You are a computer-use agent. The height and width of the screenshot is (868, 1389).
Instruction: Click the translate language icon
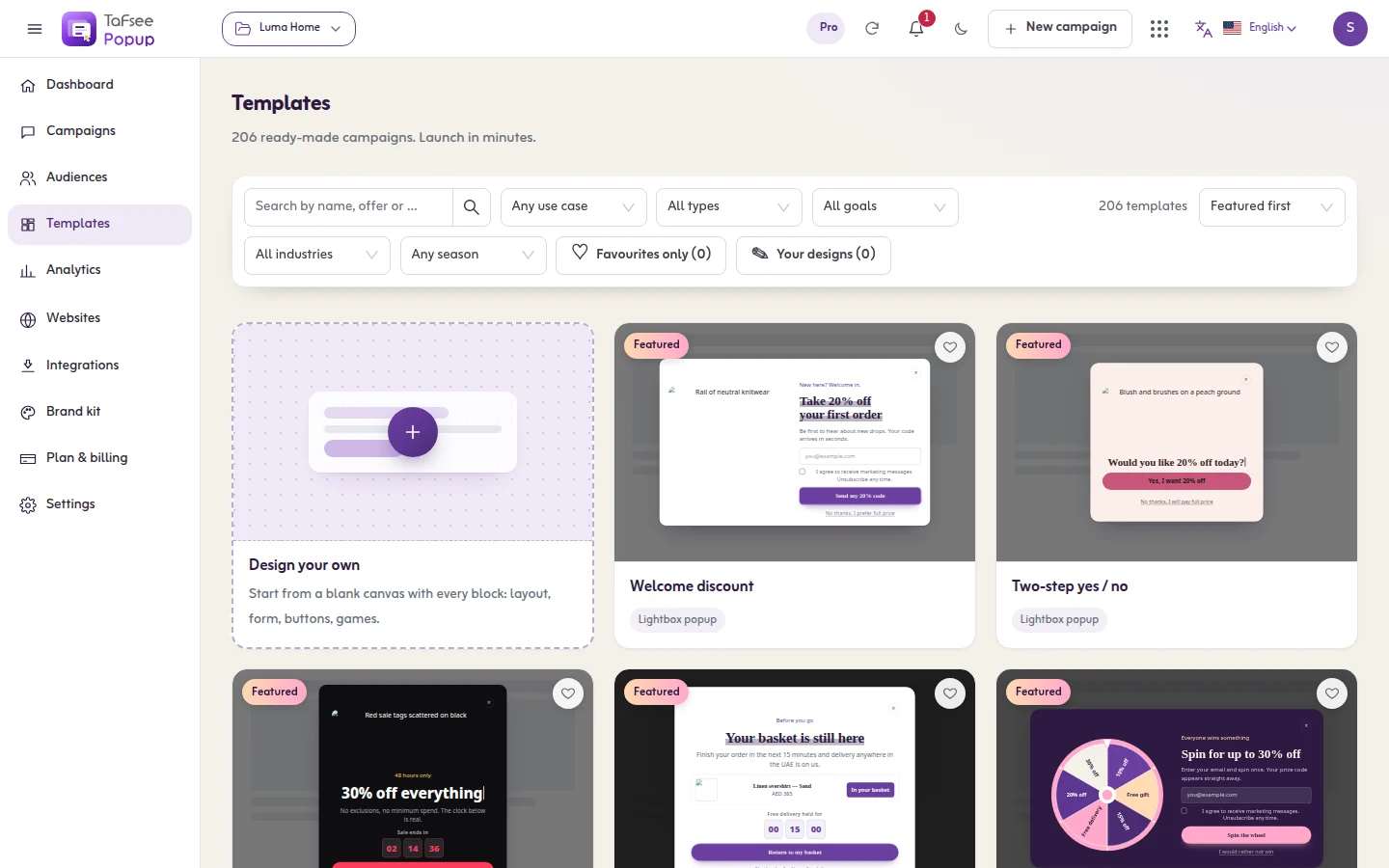point(1203,28)
